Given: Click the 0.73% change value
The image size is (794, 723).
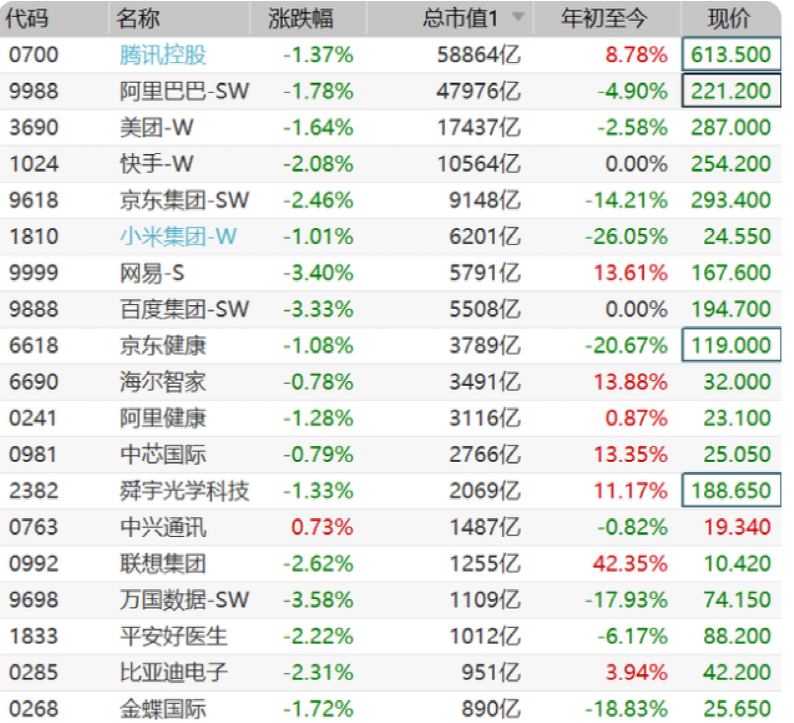Looking at the screenshot, I should tap(322, 527).
